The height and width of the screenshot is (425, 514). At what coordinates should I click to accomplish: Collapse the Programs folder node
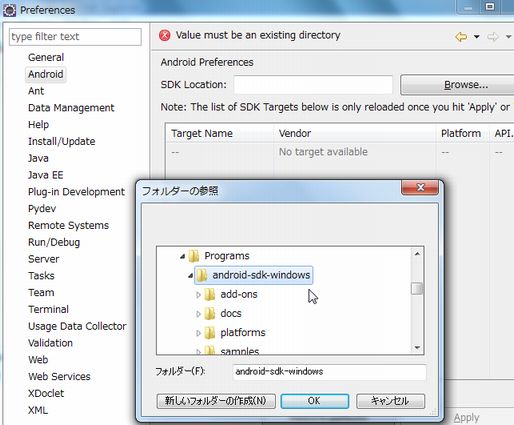click(182, 256)
